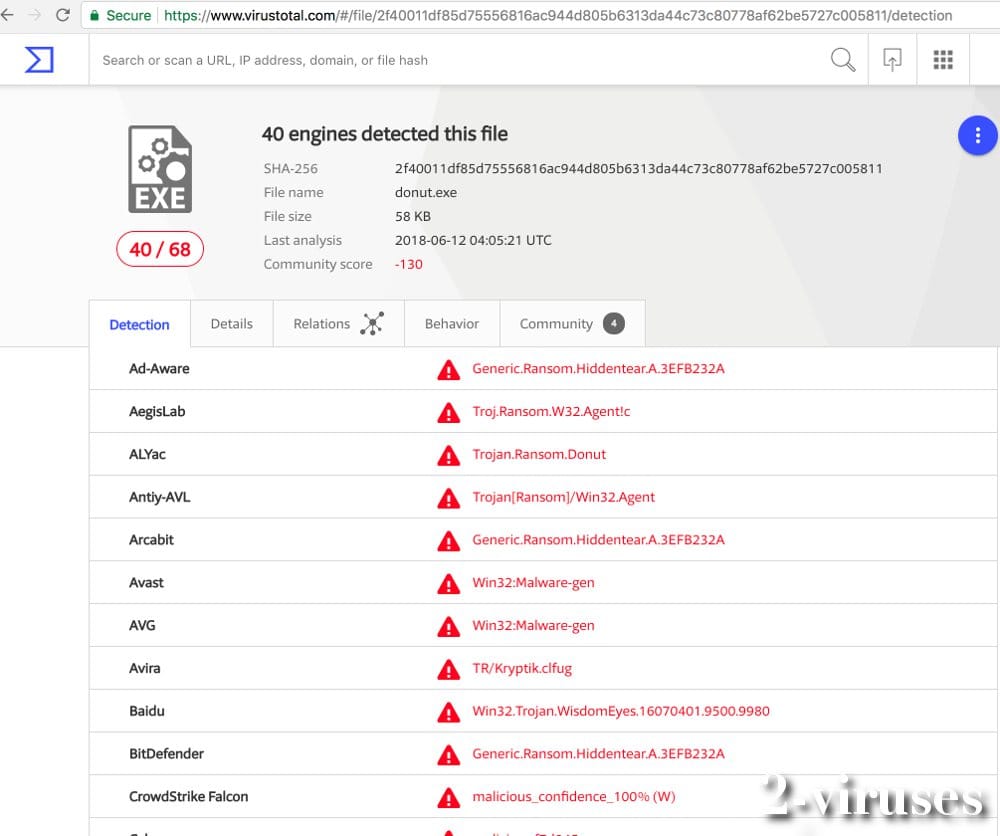Click the warning icon in ALYac row
The width and height of the screenshot is (1000, 836).
(x=448, y=455)
